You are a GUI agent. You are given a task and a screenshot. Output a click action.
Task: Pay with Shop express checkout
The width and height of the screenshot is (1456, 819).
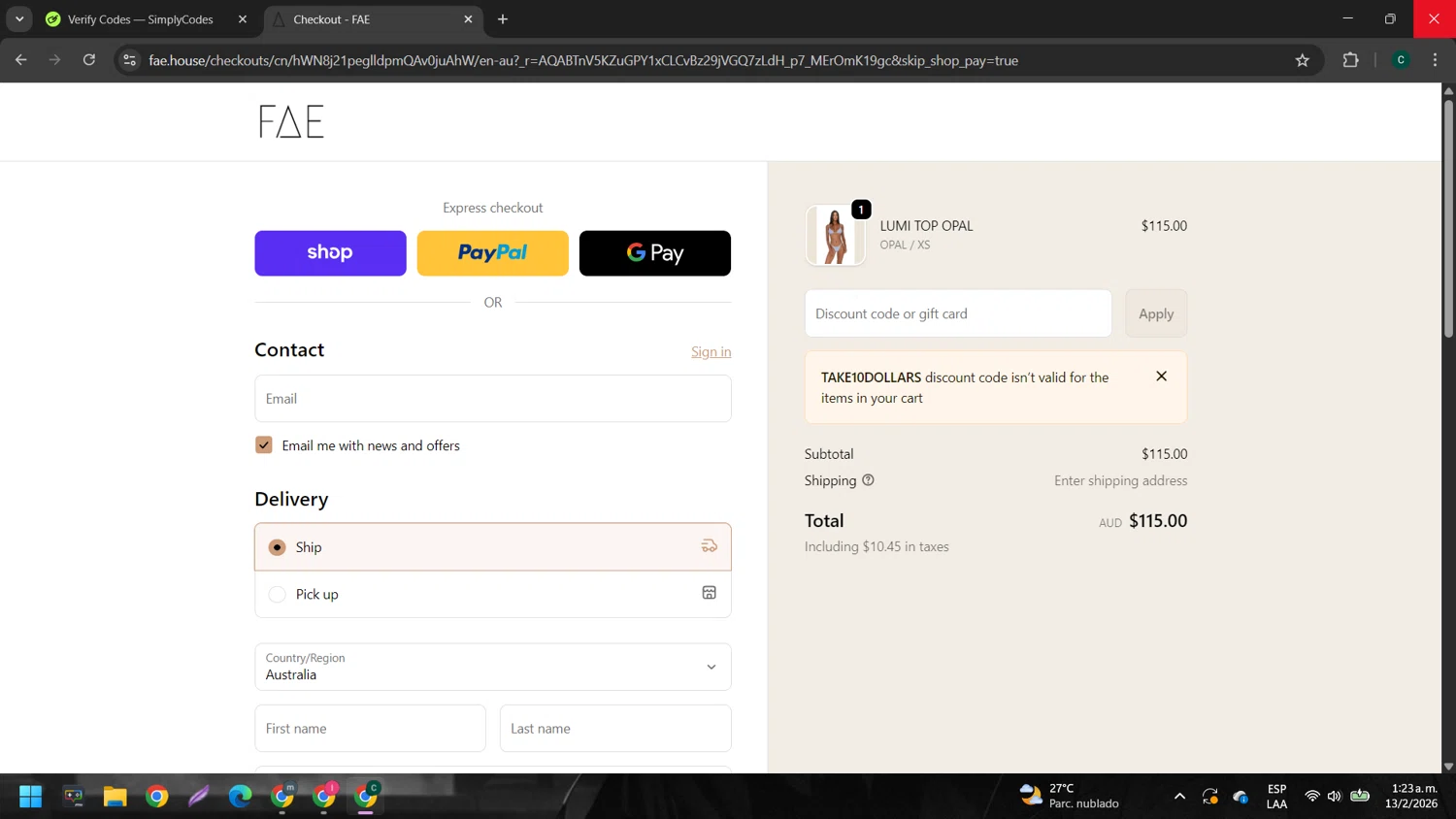click(330, 253)
